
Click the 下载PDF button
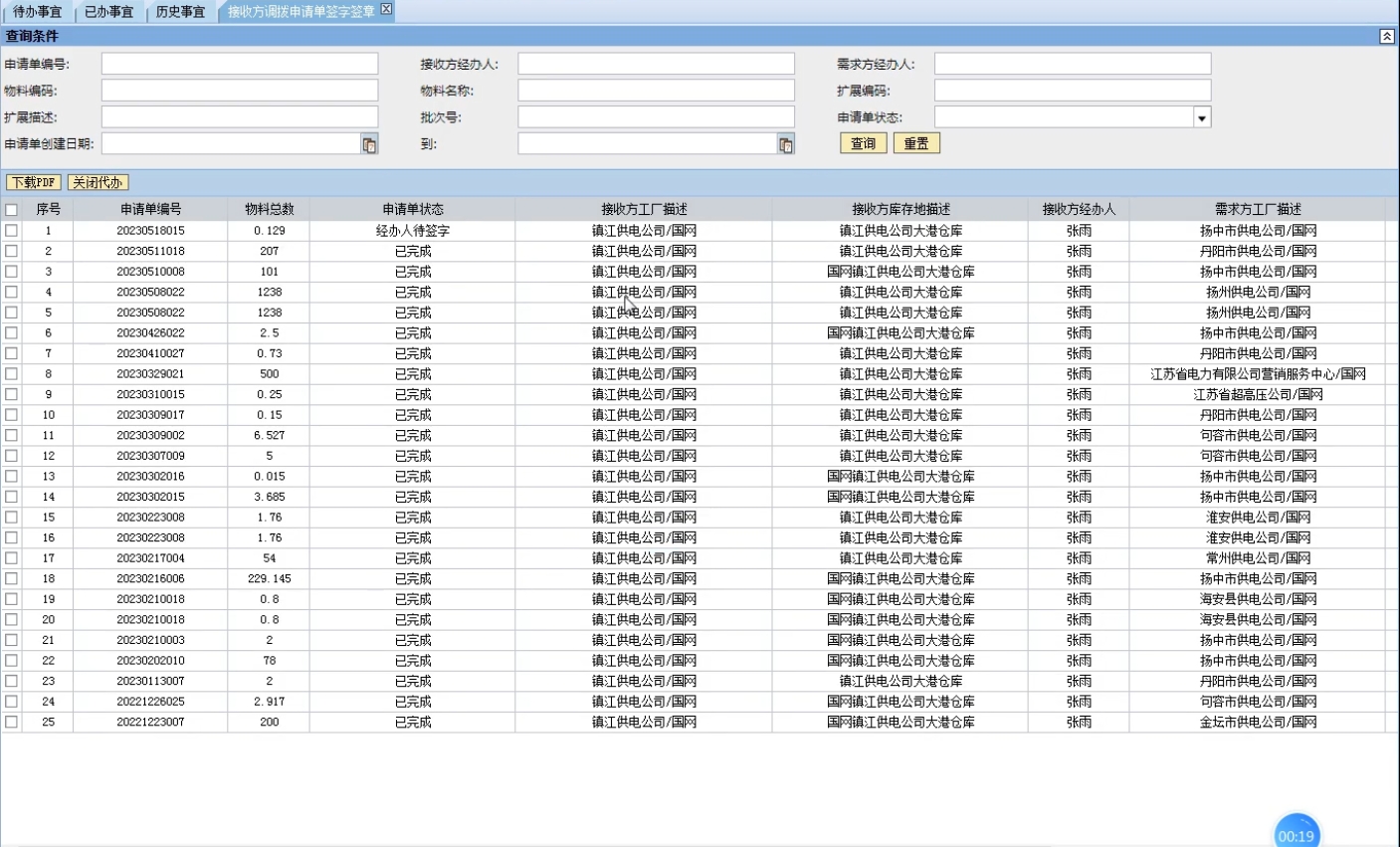(x=34, y=182)
